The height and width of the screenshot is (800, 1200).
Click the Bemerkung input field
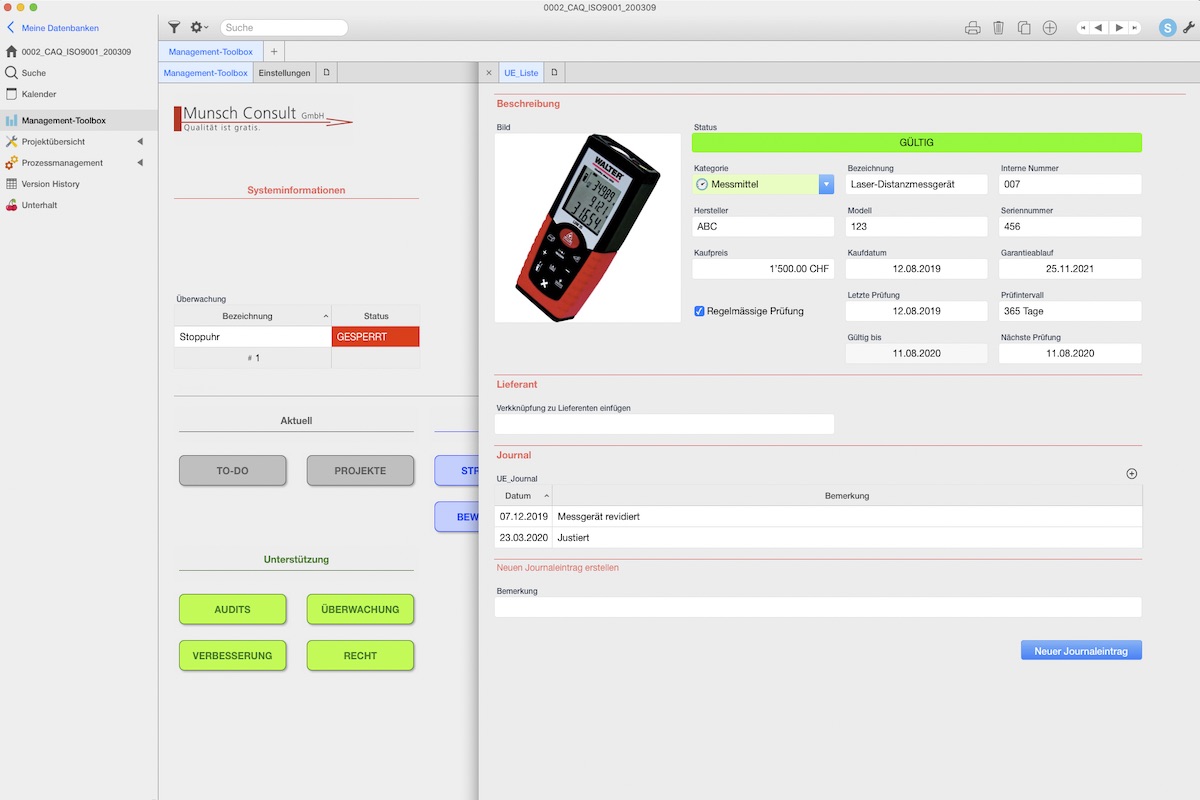817,608
